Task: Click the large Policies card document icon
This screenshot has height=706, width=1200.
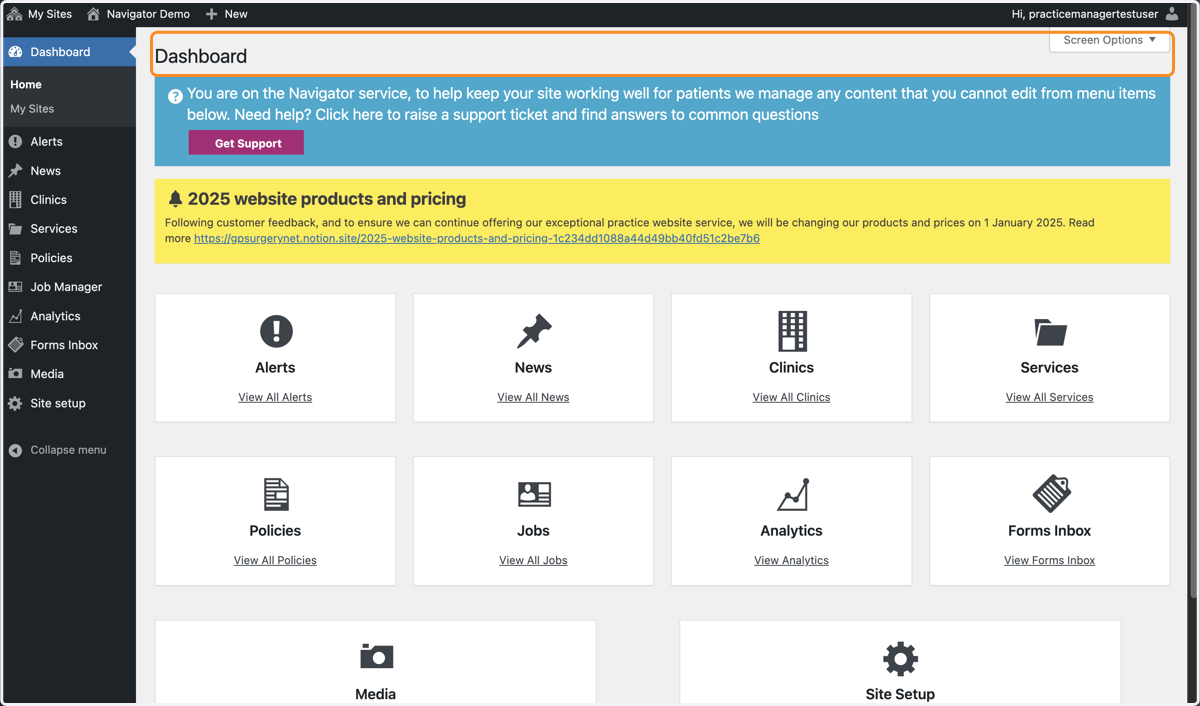Action: [276, 495]
